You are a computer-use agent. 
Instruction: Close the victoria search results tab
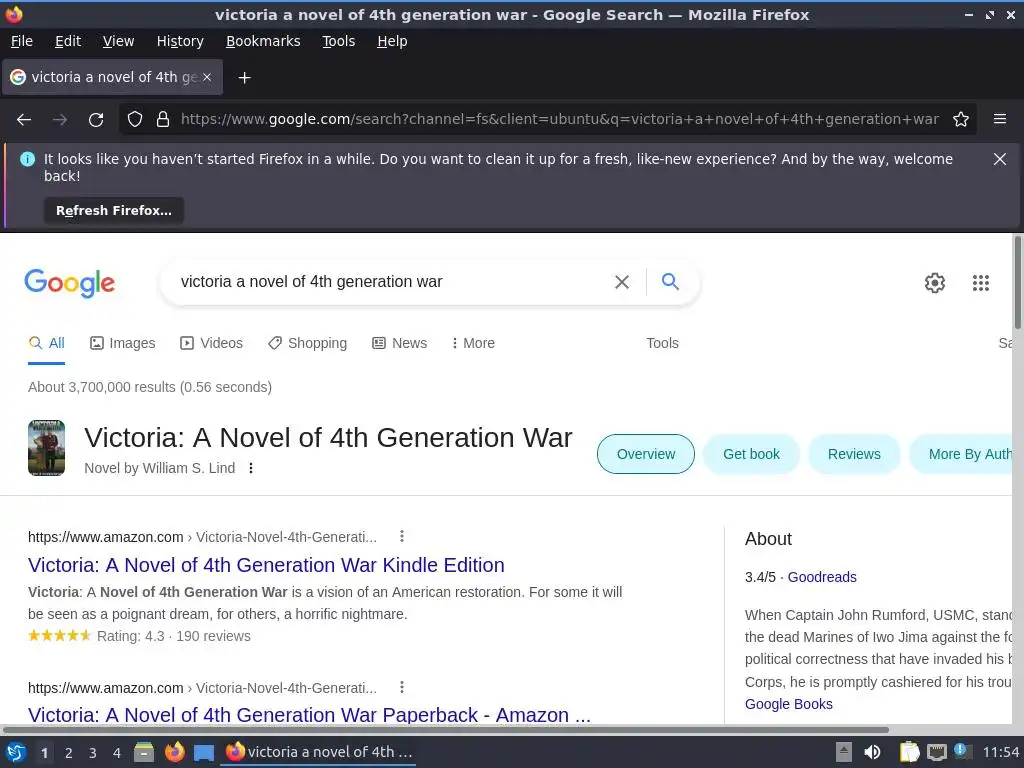coord(207,77)
